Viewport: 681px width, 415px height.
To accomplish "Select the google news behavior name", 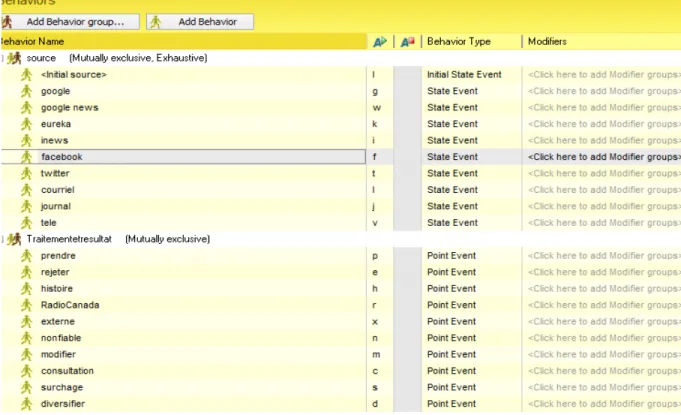I will coord(69,108).
